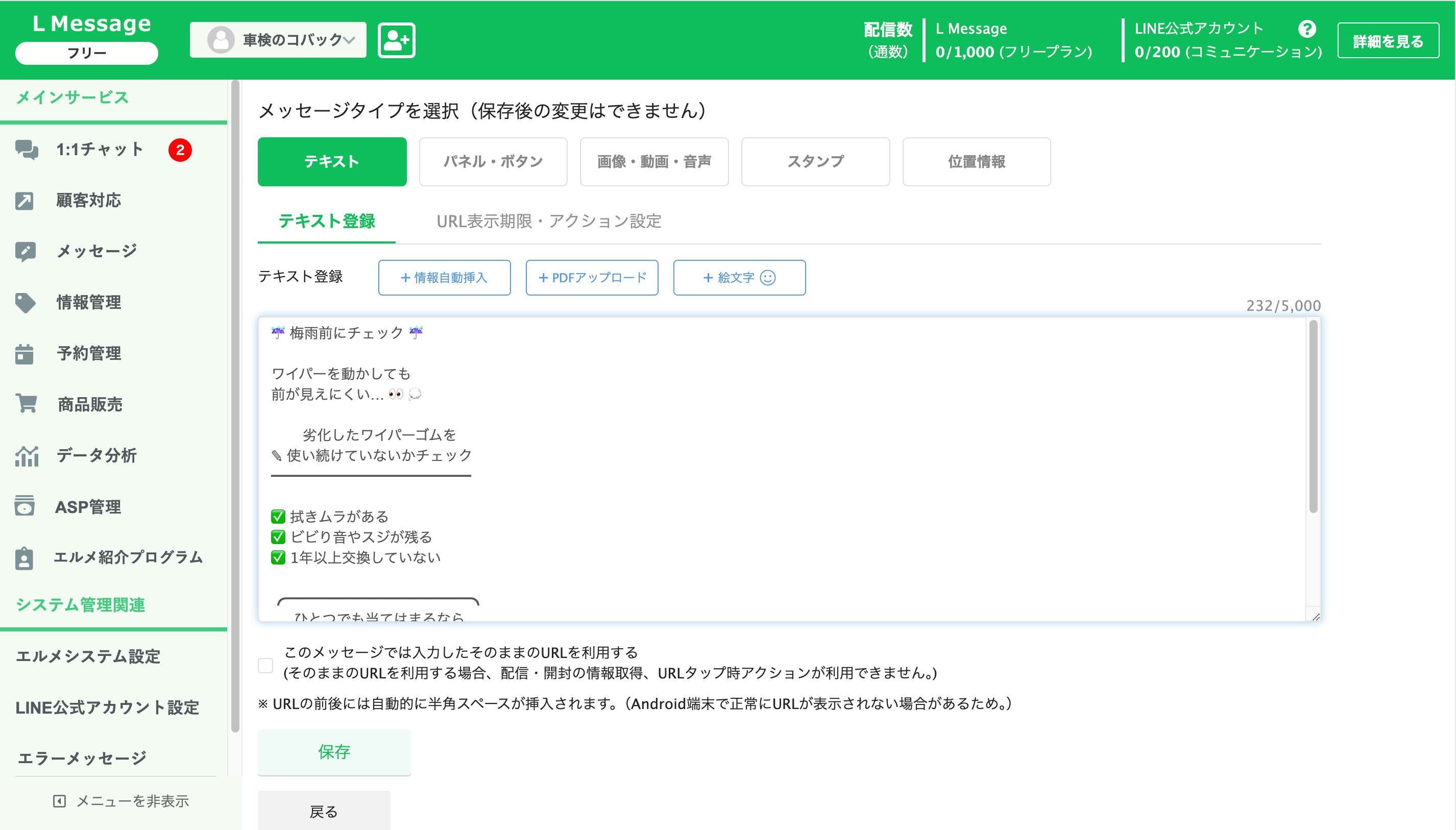Click the 情報自動挿入 button
1456x830 pixels.
point(444,278)
